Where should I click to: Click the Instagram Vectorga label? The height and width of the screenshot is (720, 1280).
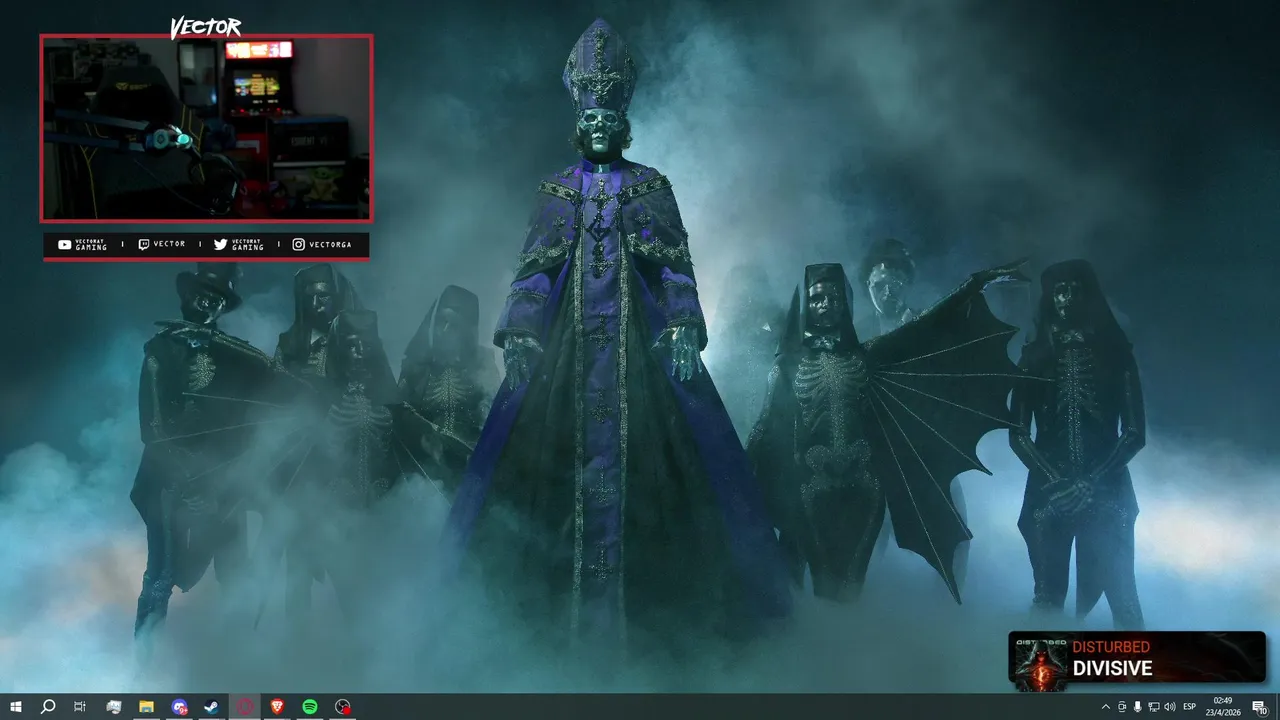pyautogui.click(x=322, y=244)
